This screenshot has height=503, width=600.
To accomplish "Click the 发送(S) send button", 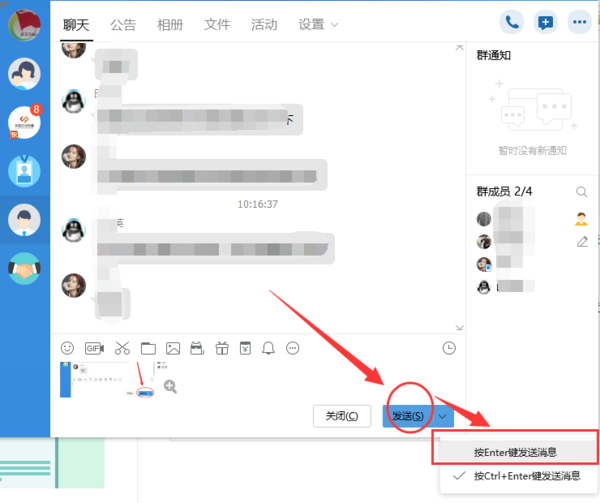I will tap(407, 416).
